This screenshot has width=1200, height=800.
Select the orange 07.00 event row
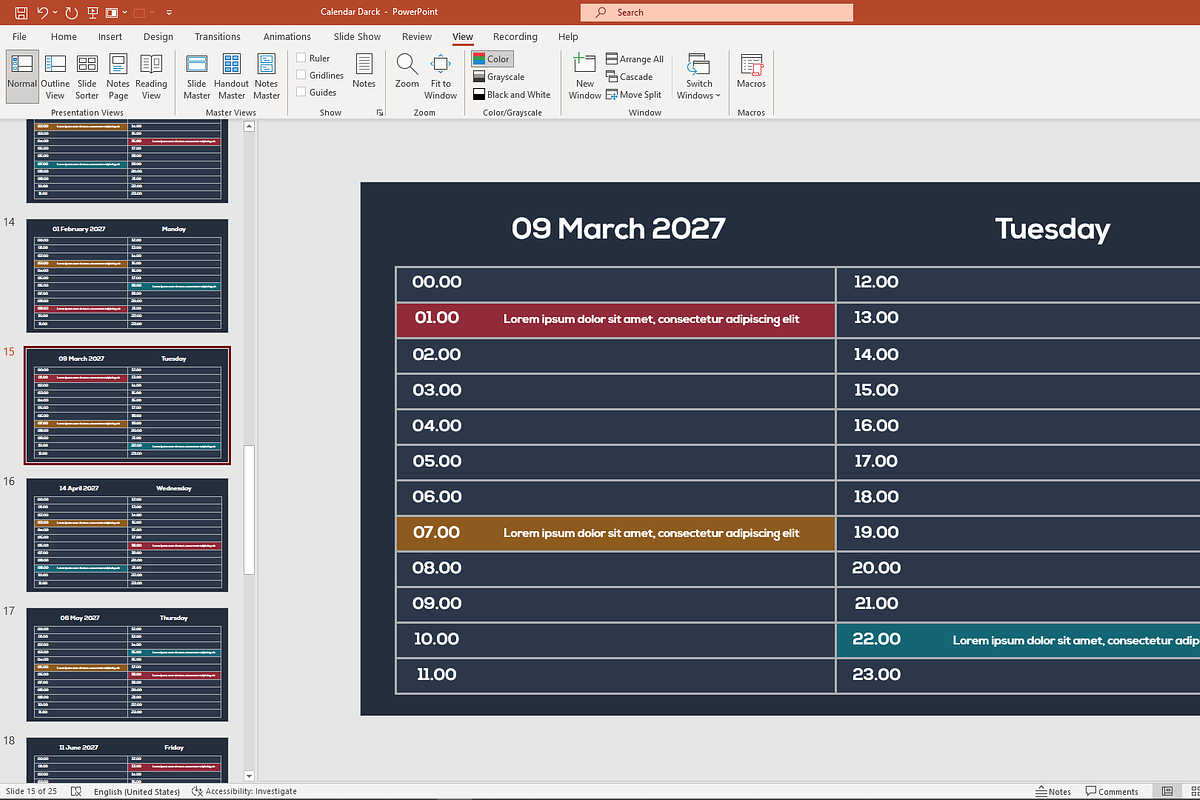click(616, 533)
